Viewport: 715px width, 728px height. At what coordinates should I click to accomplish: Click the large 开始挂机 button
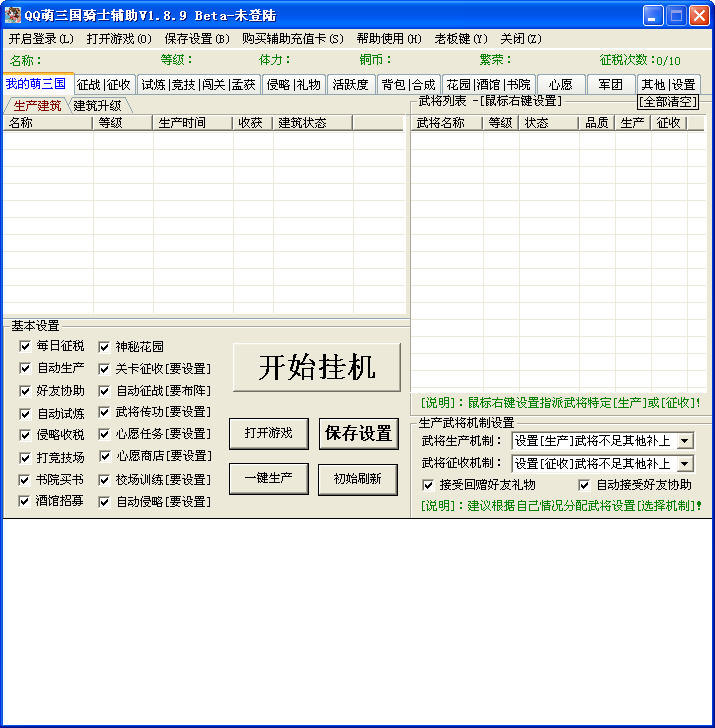point(317,367)
